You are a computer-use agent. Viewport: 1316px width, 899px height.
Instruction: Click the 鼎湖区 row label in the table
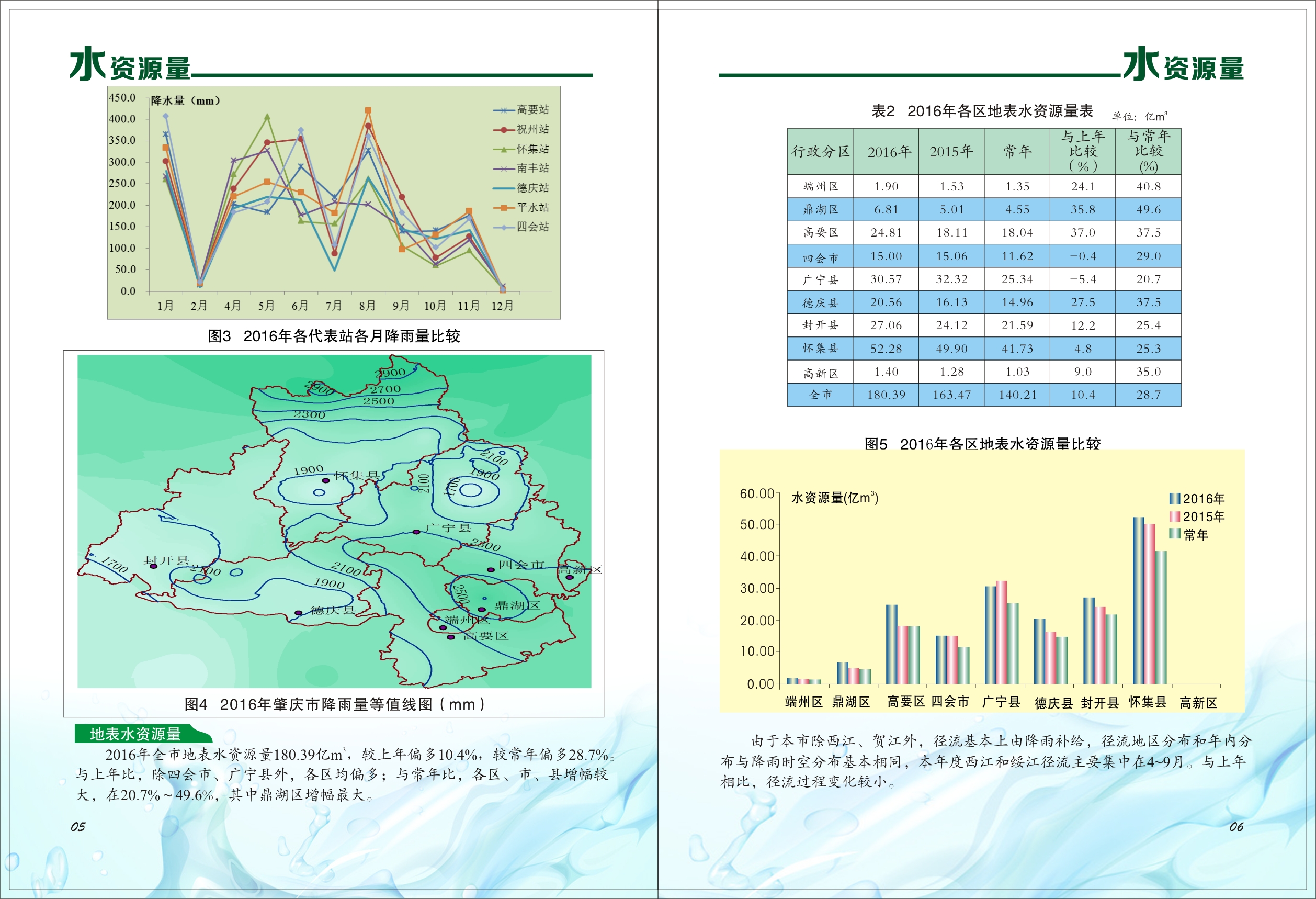[x=820, y=210]
